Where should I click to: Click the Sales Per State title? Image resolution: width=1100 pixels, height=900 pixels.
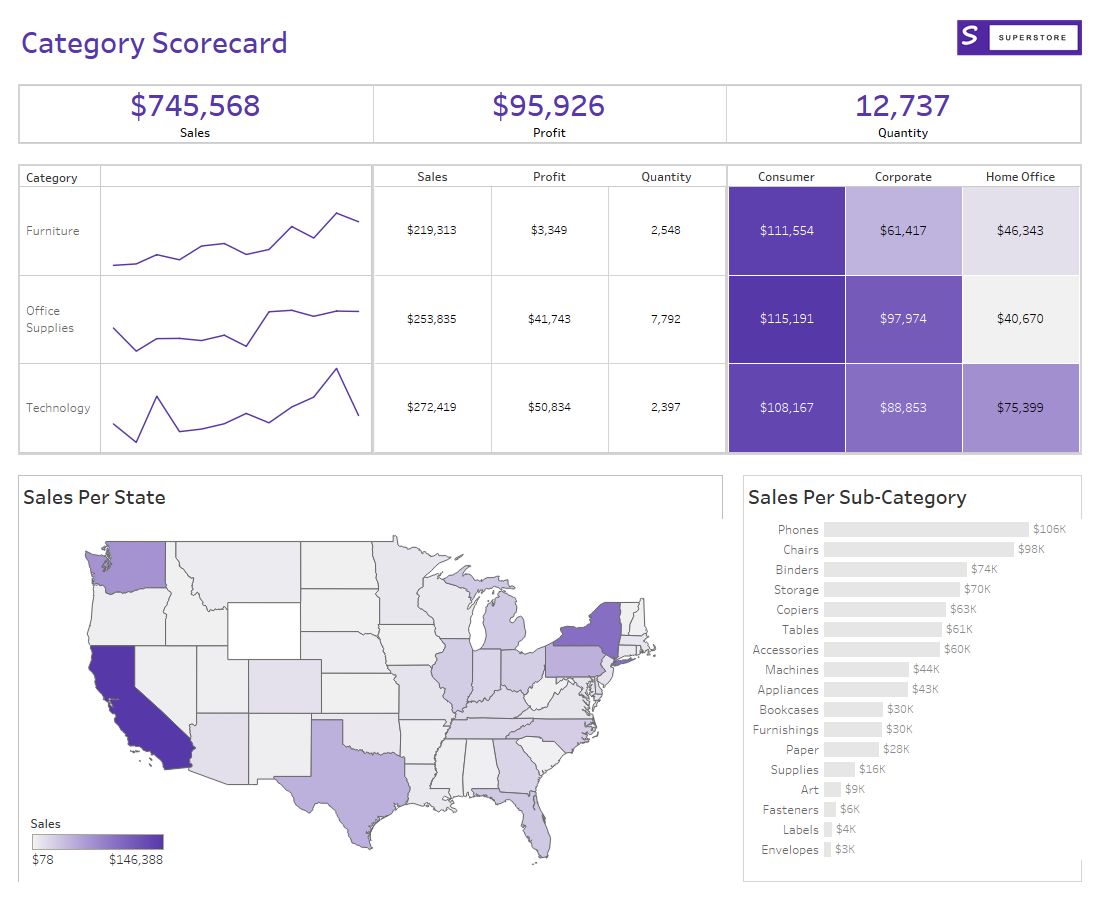tap(94, 497)
